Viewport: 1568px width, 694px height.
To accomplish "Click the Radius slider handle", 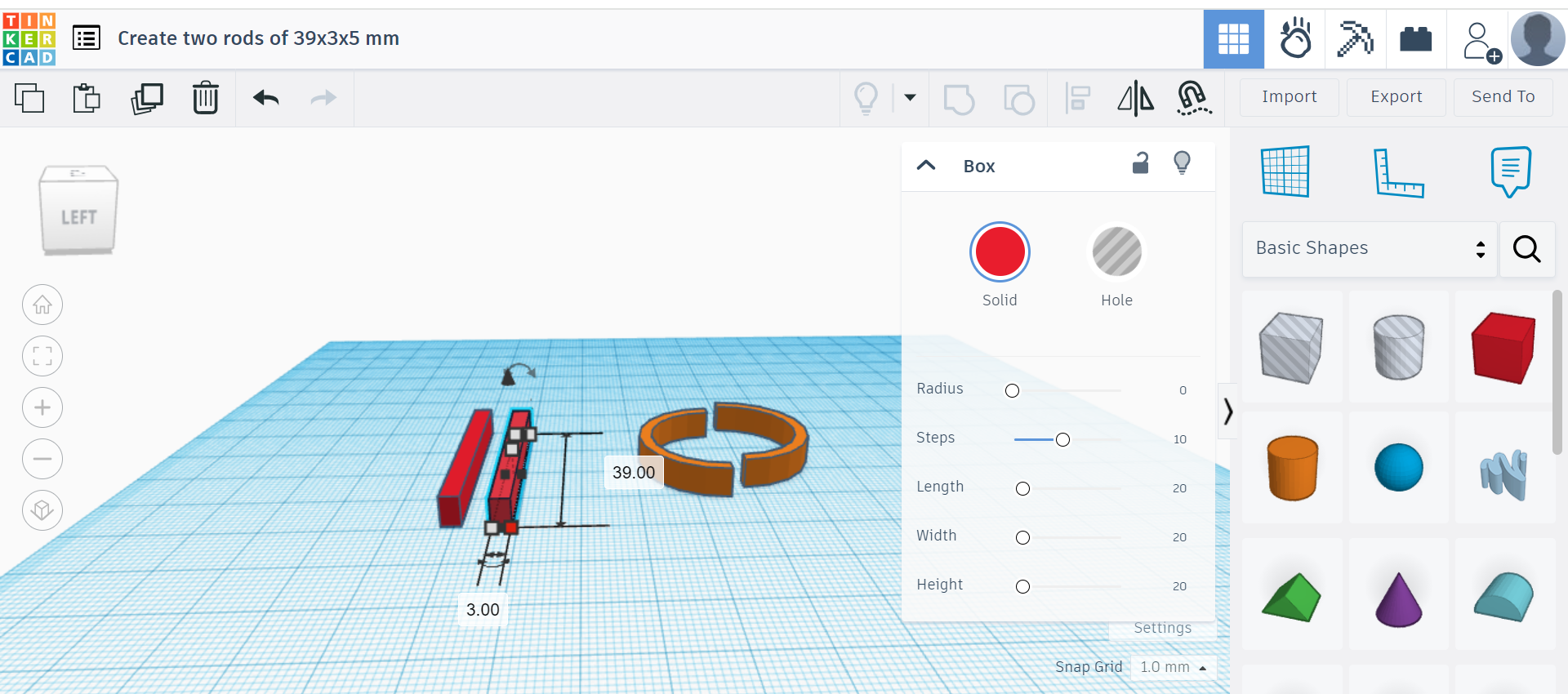I will tap(1013, 390).
